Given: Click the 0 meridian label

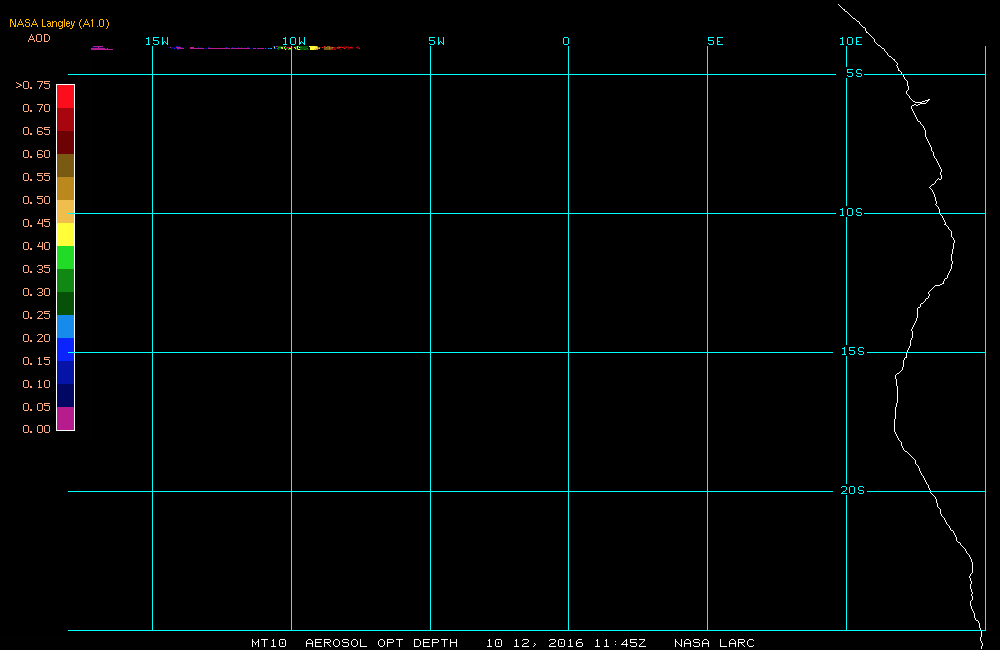Looking at the screenshot, I should coord(566,41).
